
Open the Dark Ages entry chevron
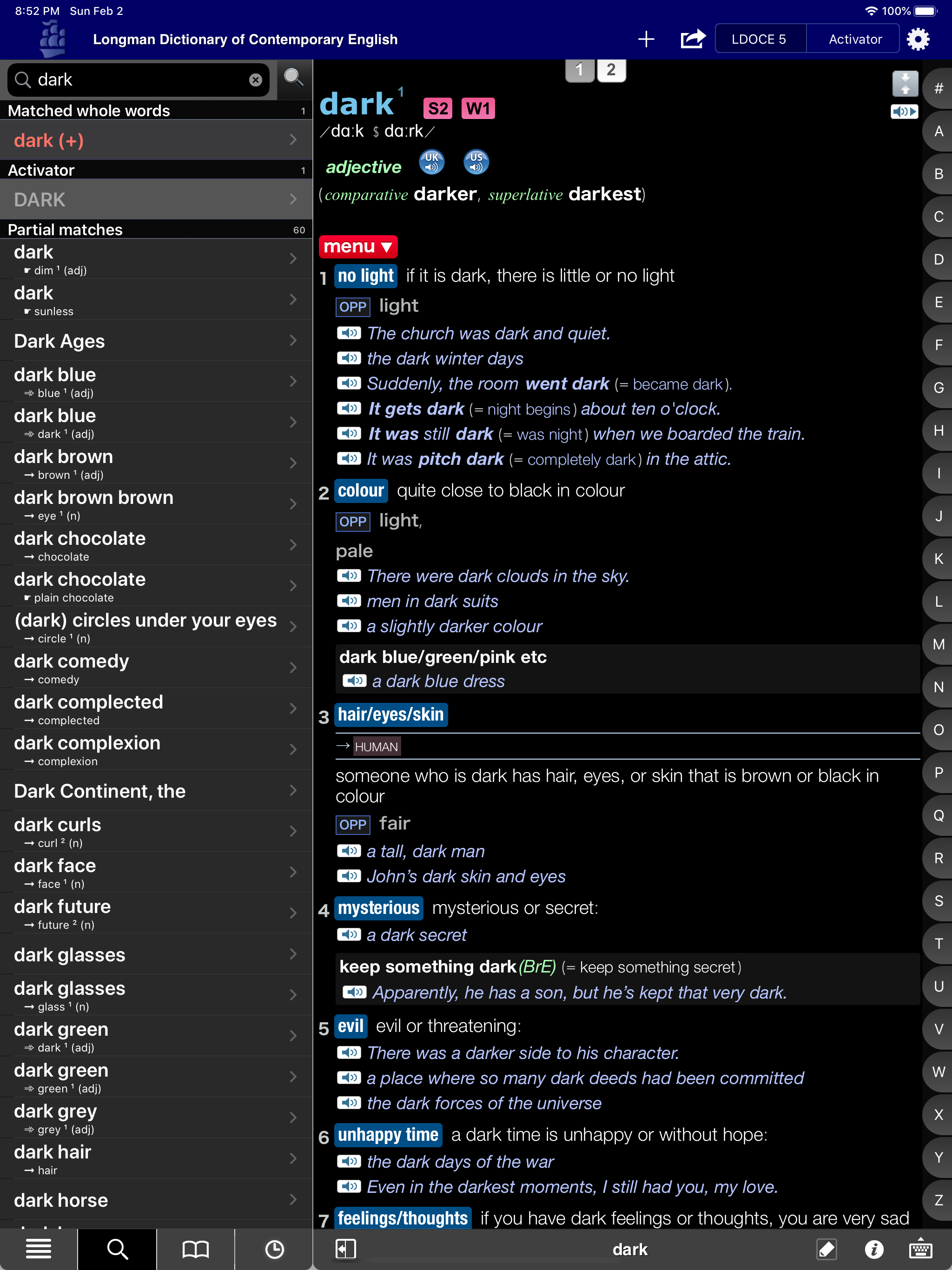(293, 340)
